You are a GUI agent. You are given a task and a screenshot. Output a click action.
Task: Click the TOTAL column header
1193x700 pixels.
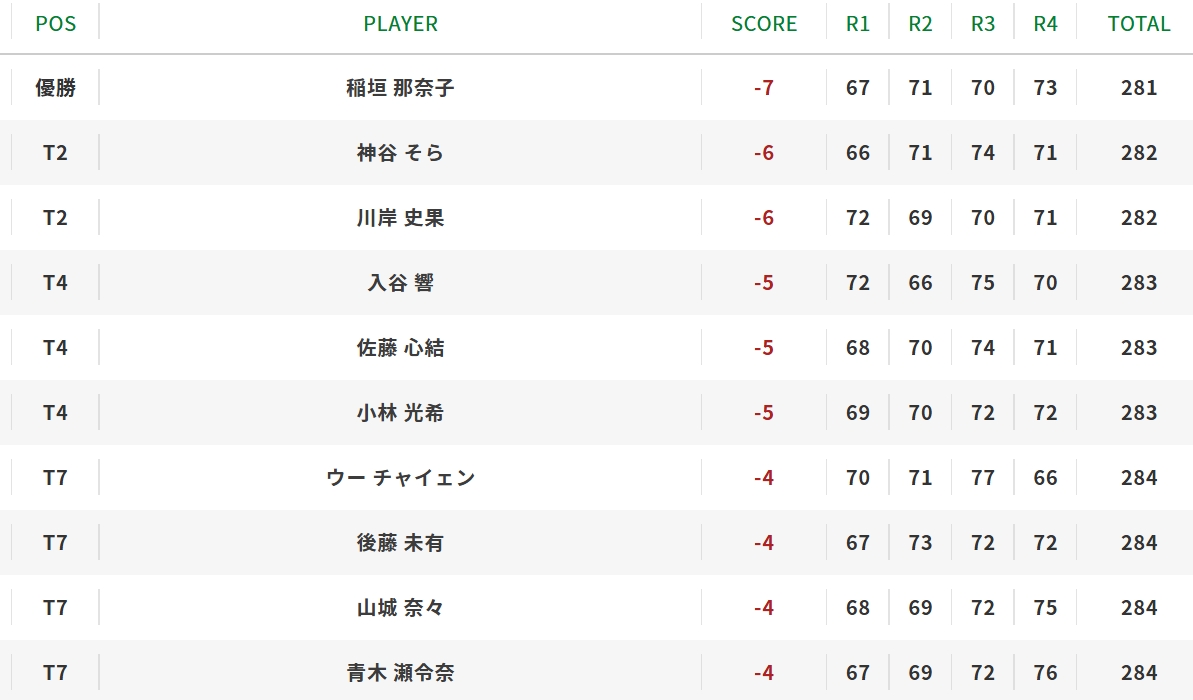(1138, 24)
